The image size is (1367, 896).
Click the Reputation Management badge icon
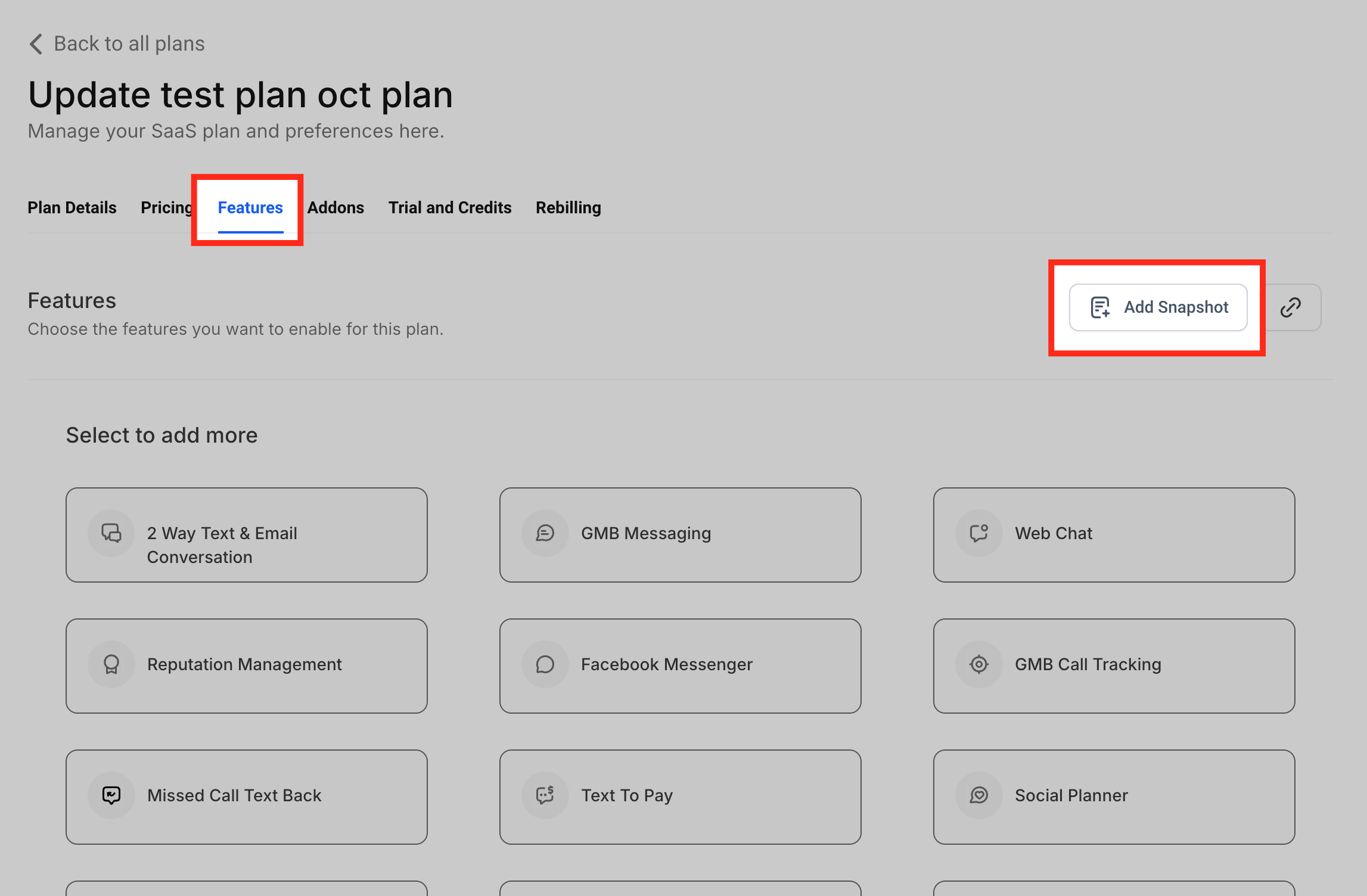tap(111, 664)
